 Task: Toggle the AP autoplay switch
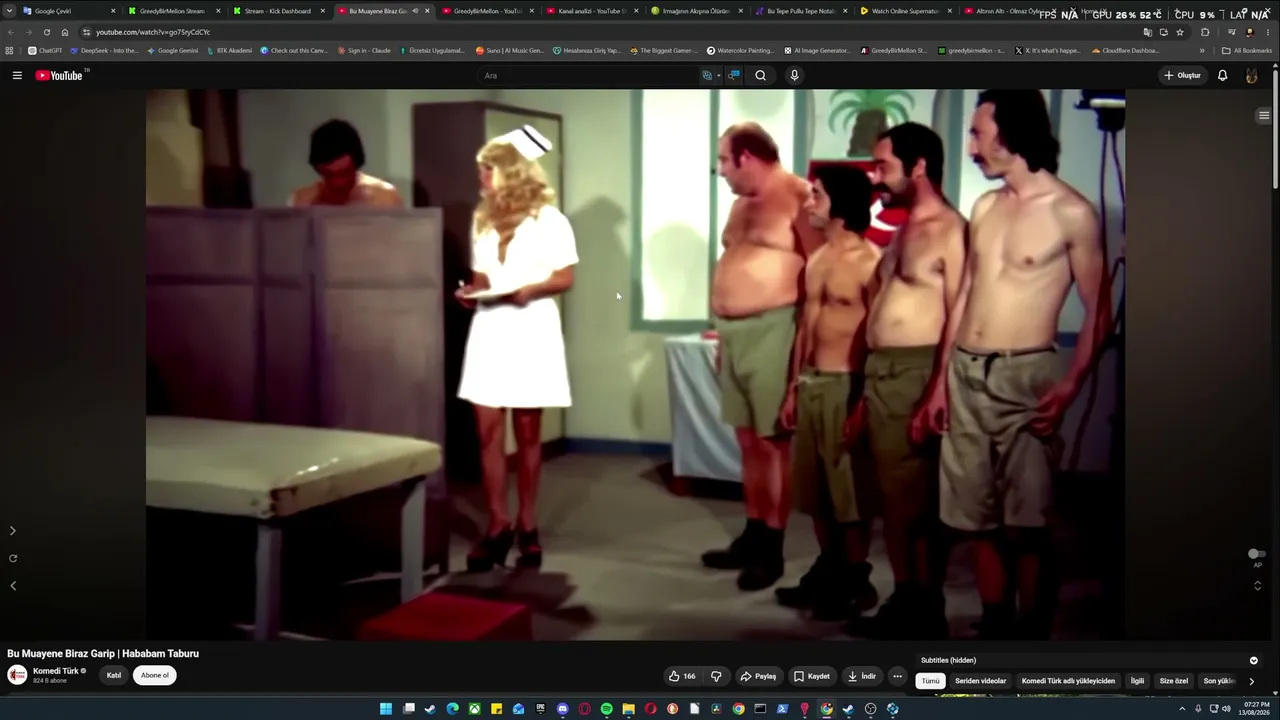pyautogui.click(x=1257, y=554)
